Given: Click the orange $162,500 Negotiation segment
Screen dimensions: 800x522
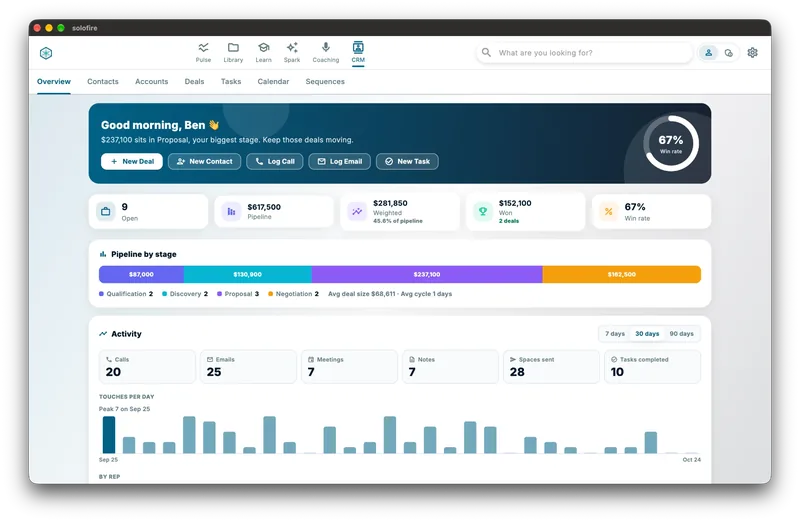Looking at the screenshot, I should [x=621, y=275].
